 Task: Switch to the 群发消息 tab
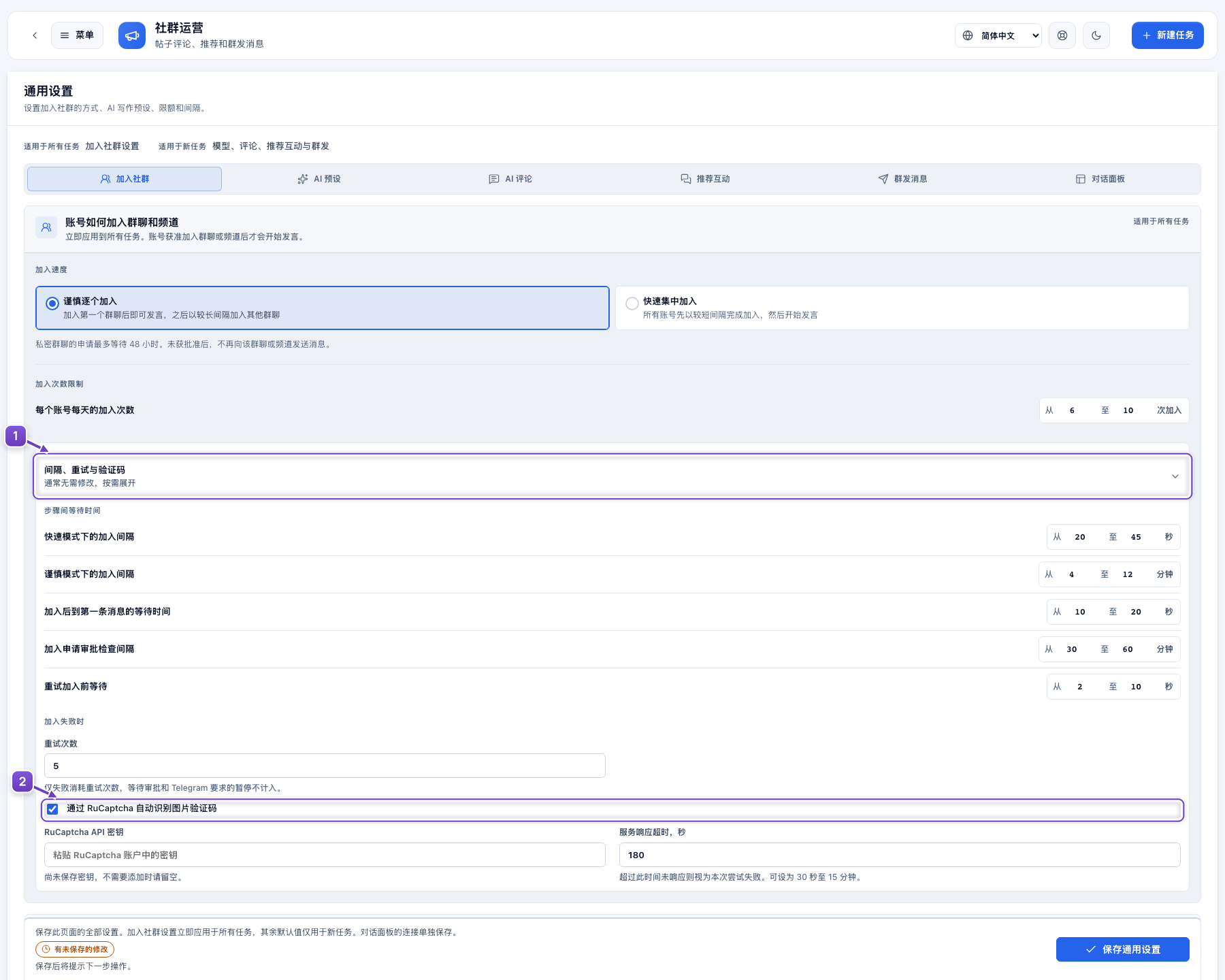click(x=902, y=179)
